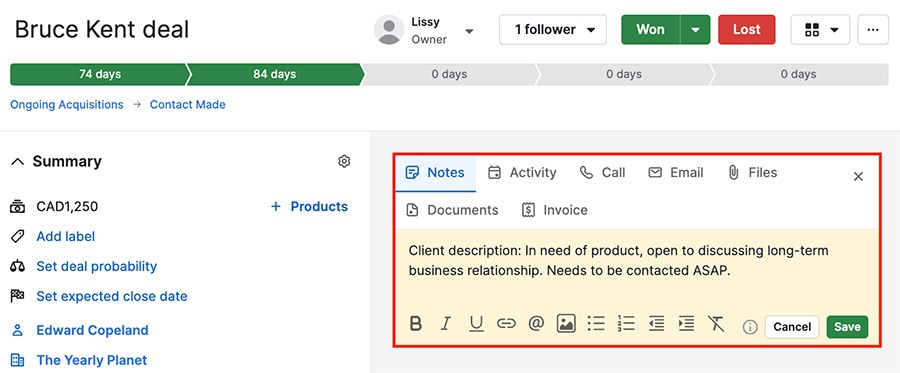Image resolution: width=900 pixels, height=373 pixels.
Task: Insert an image into the note
Action: point(566,324)
